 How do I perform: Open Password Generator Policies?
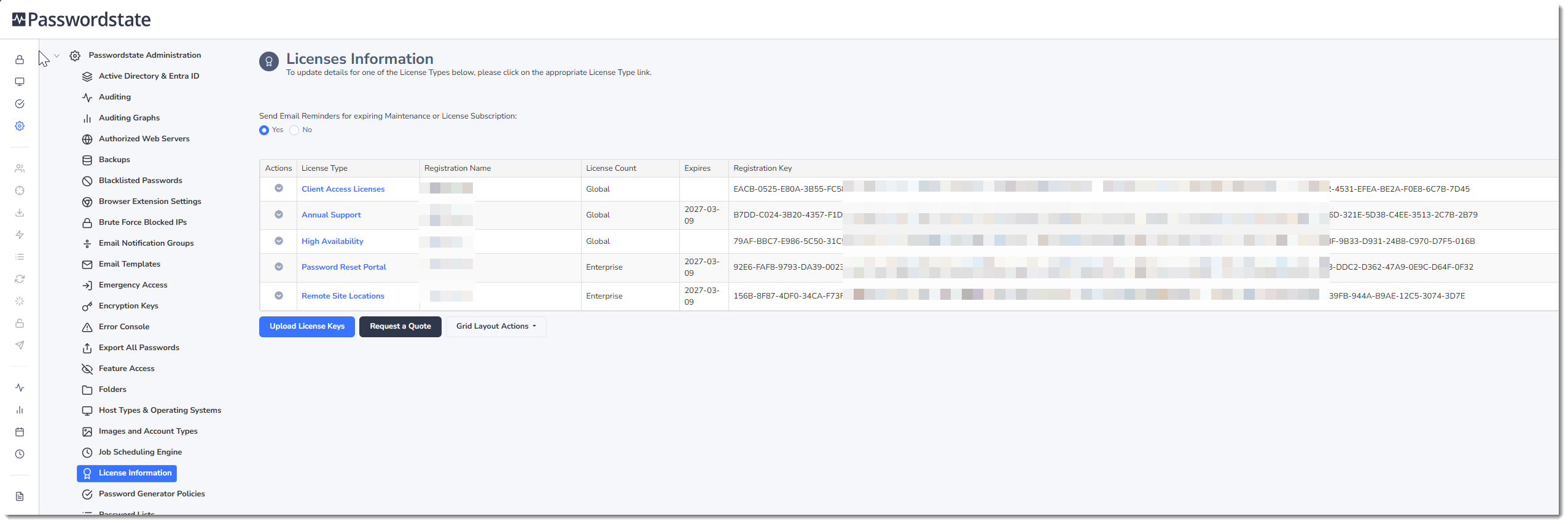point(152,494)
